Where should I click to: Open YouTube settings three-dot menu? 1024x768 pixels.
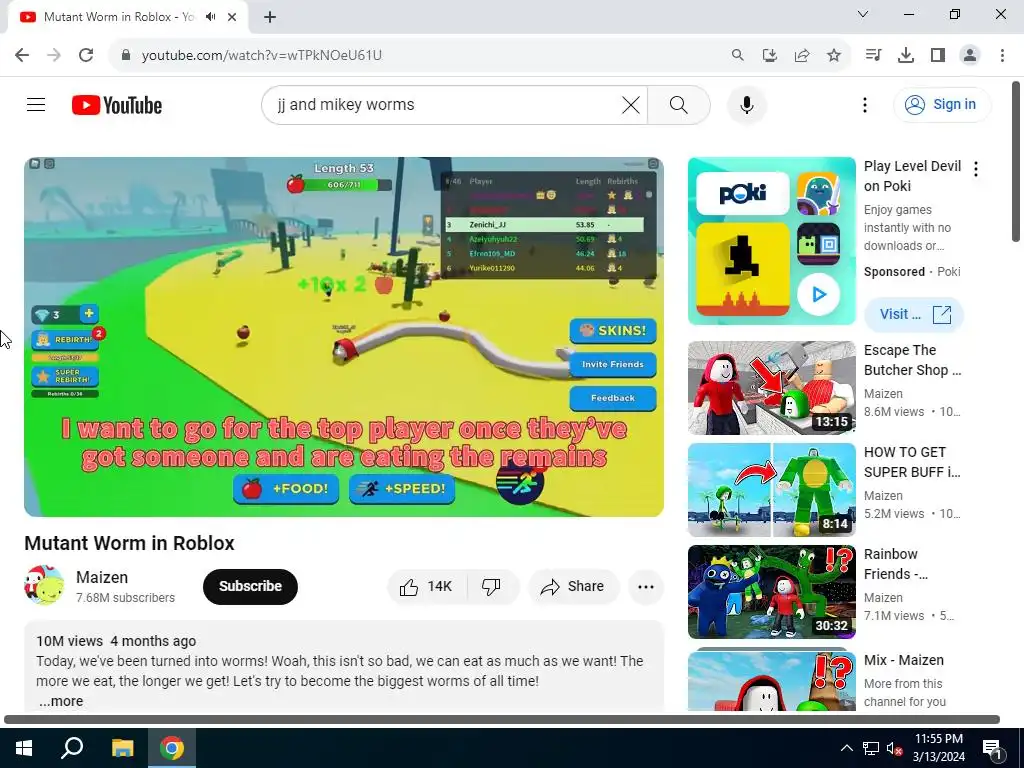pyautogui.click(x=865, y=104)
